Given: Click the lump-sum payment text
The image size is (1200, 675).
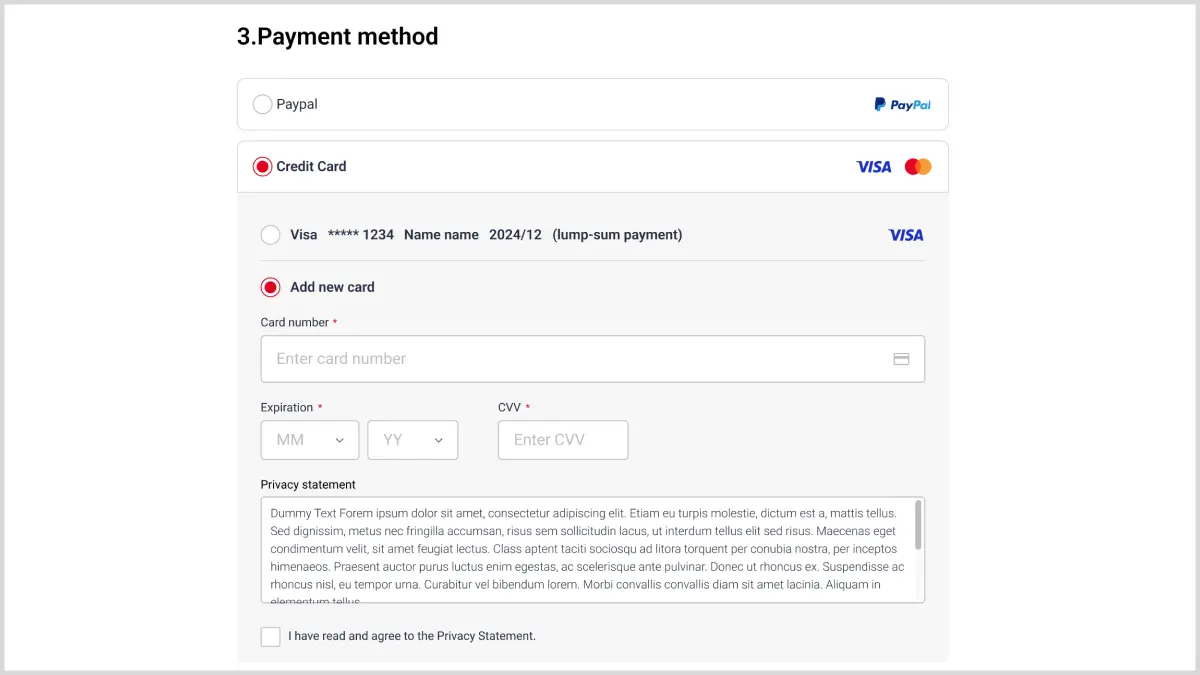Looking at the screenshot, I should click(616, 234).
